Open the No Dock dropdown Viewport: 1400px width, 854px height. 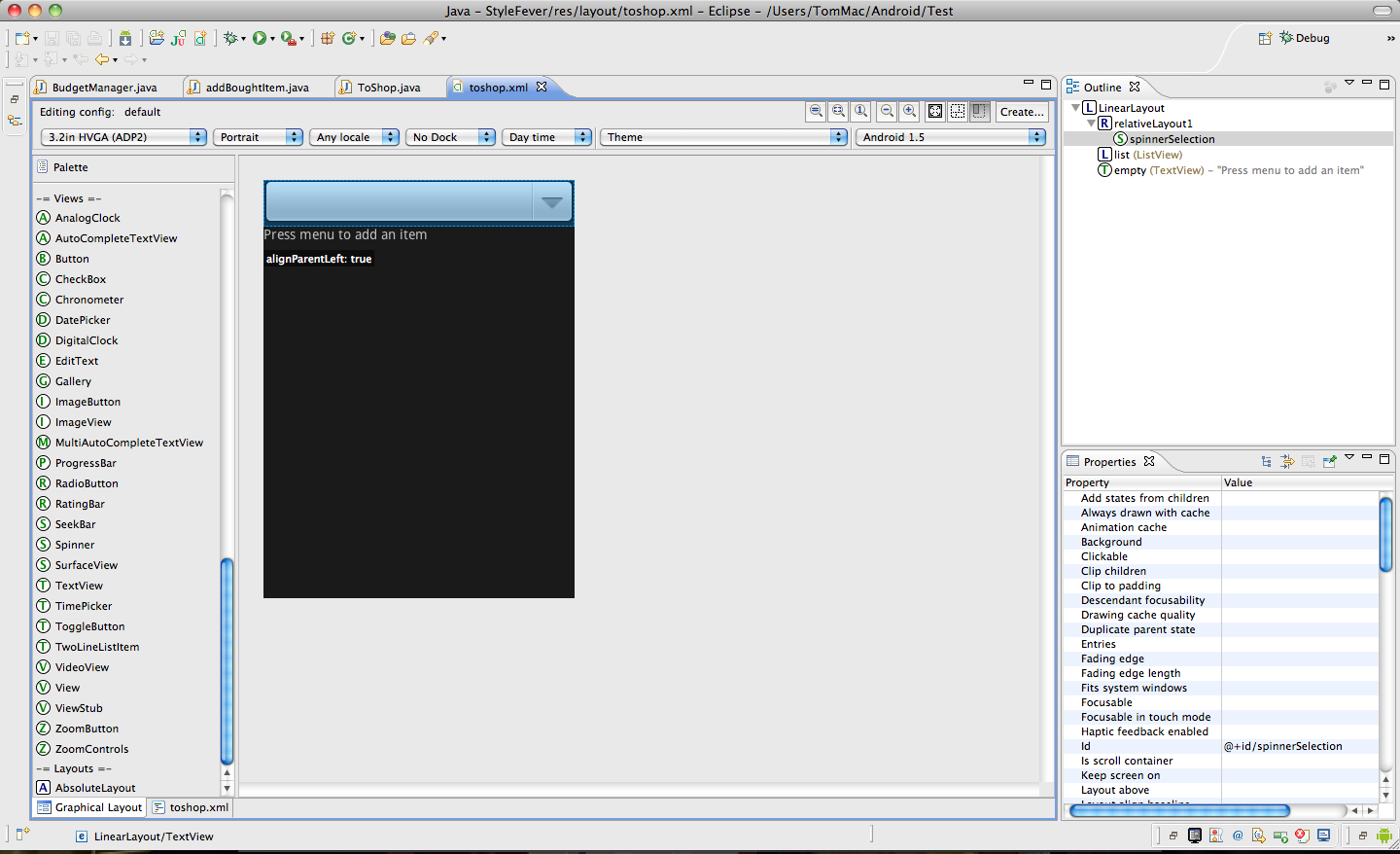click(x=450, y=137)
